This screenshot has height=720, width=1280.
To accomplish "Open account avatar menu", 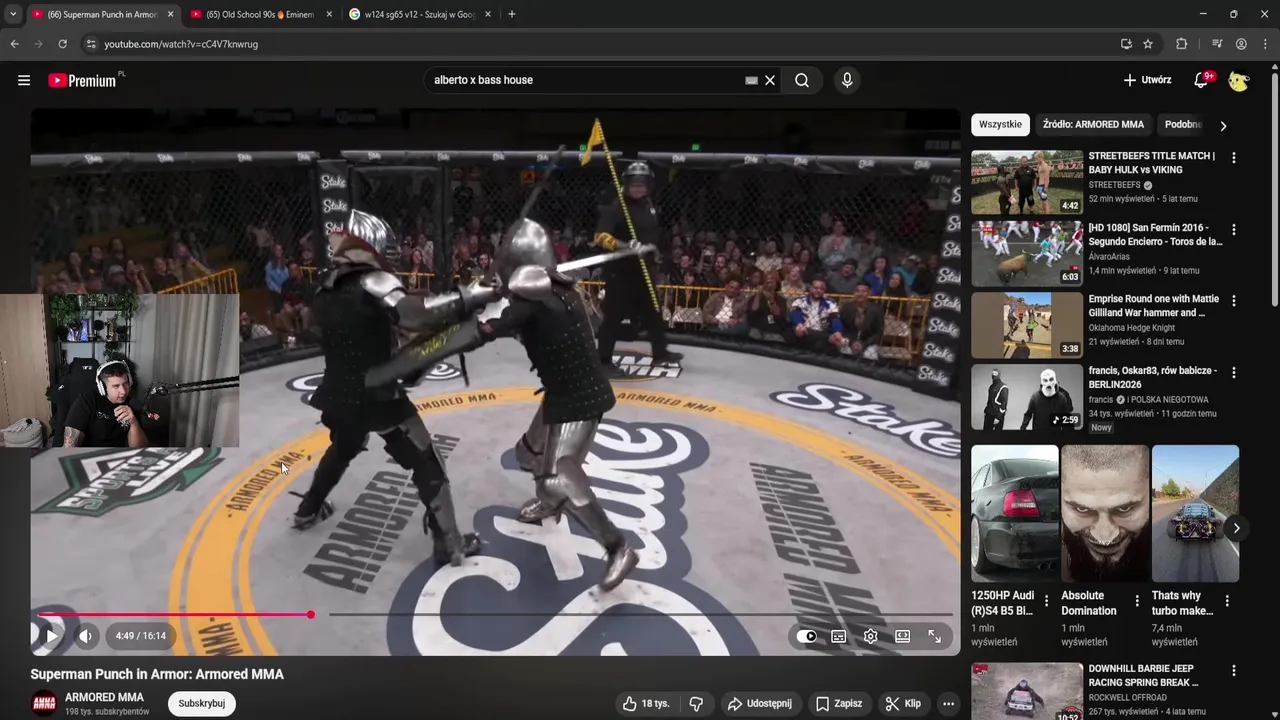I will pos(1239,81).
